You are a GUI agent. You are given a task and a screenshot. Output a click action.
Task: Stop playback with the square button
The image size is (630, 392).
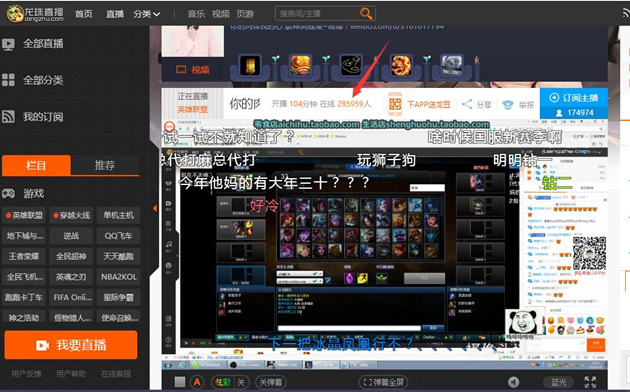point(180,382)
